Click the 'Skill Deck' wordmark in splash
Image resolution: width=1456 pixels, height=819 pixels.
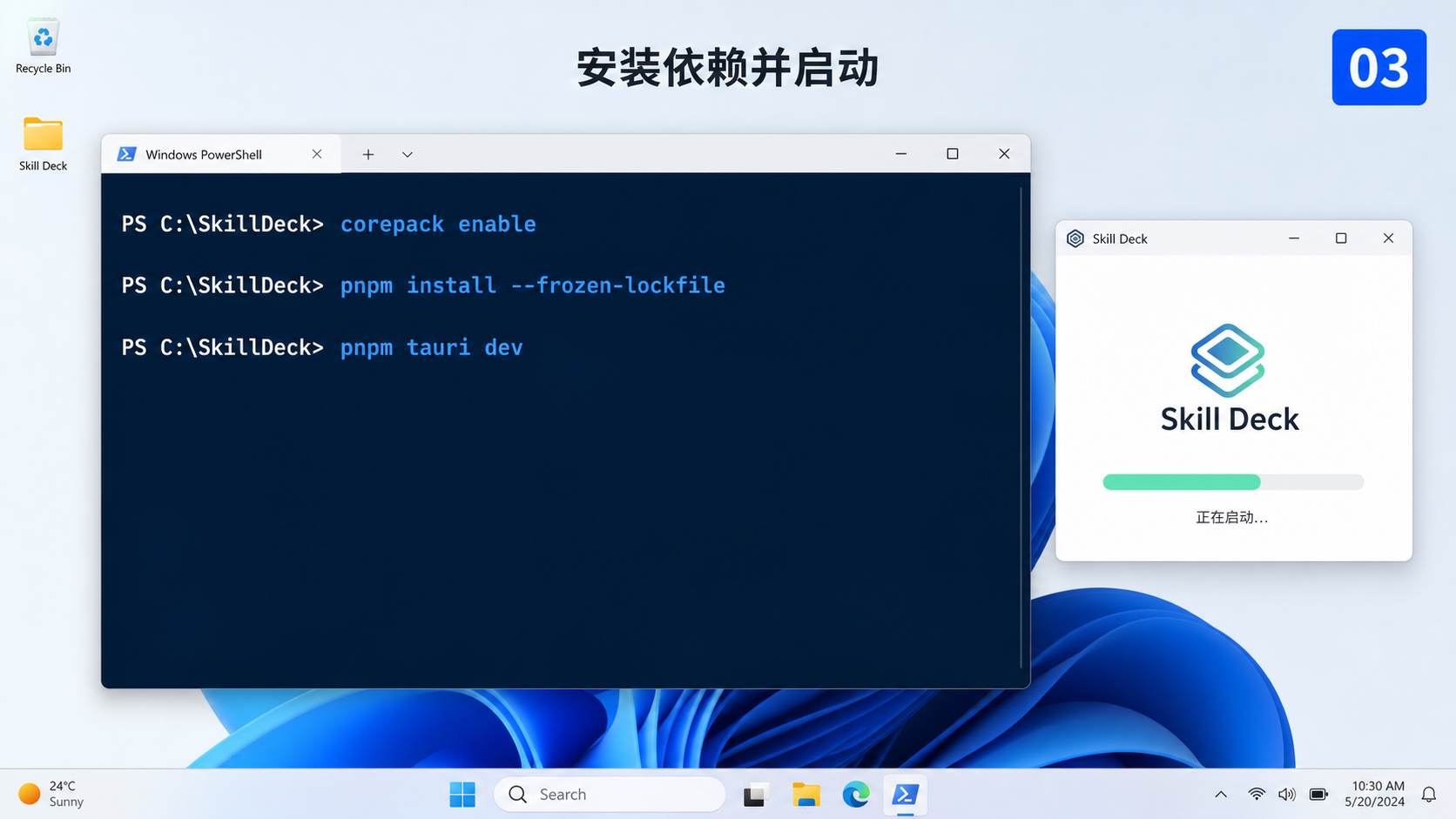pos(1230,420)
